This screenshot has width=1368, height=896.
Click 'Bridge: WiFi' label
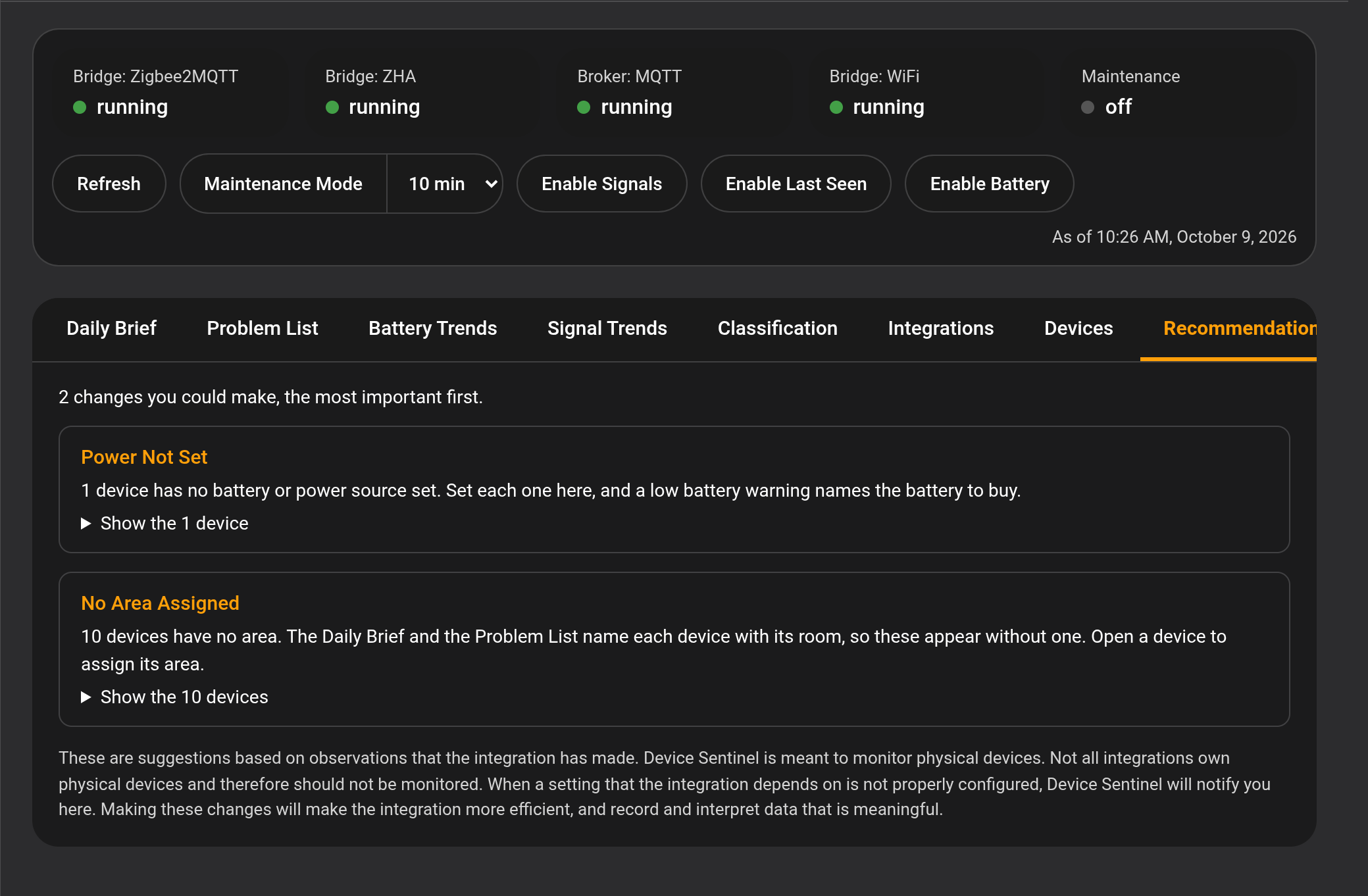874,76
